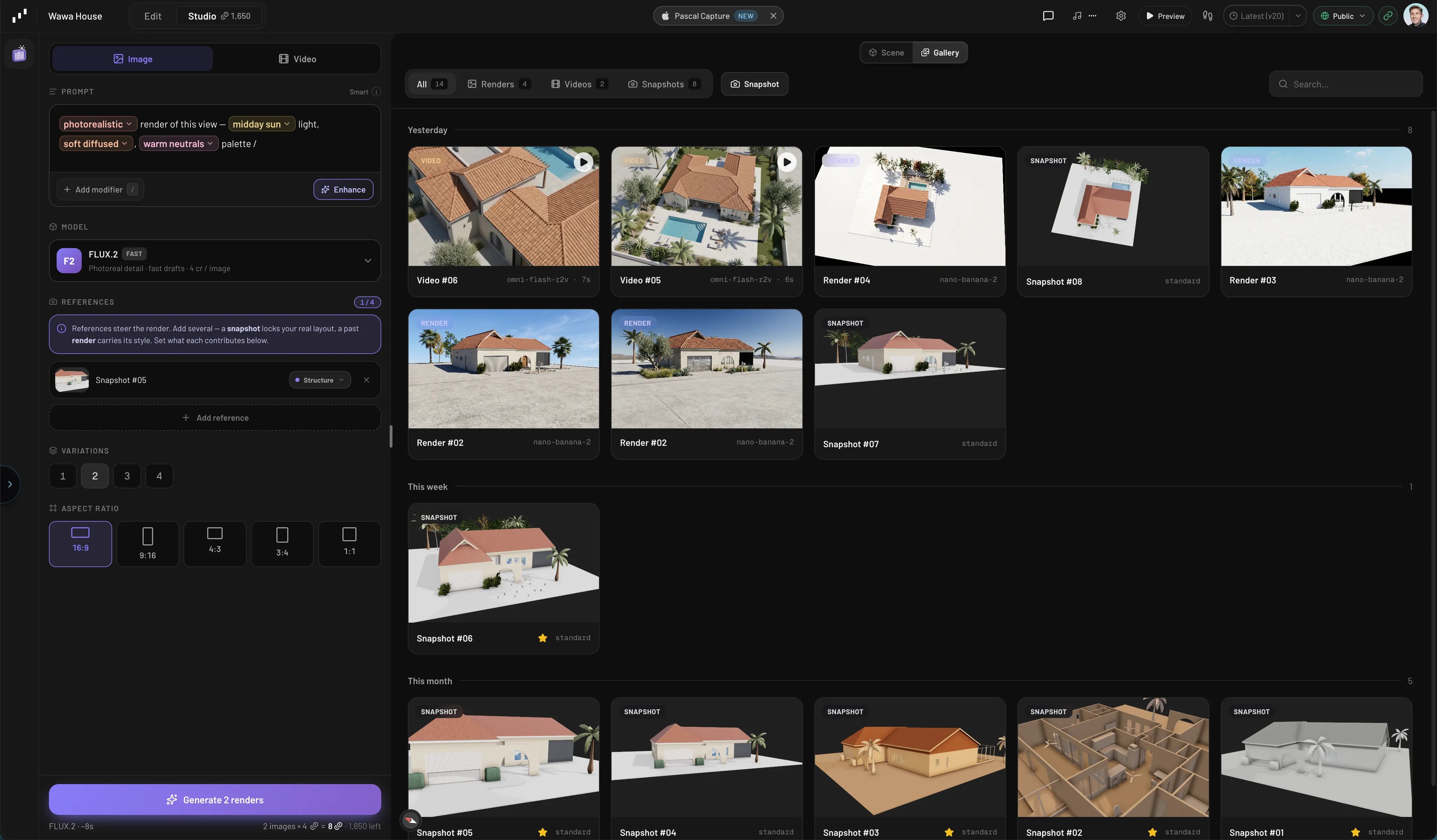1437x840 pixels.
Task: Filter gallery by Videos
Action: 579,85
